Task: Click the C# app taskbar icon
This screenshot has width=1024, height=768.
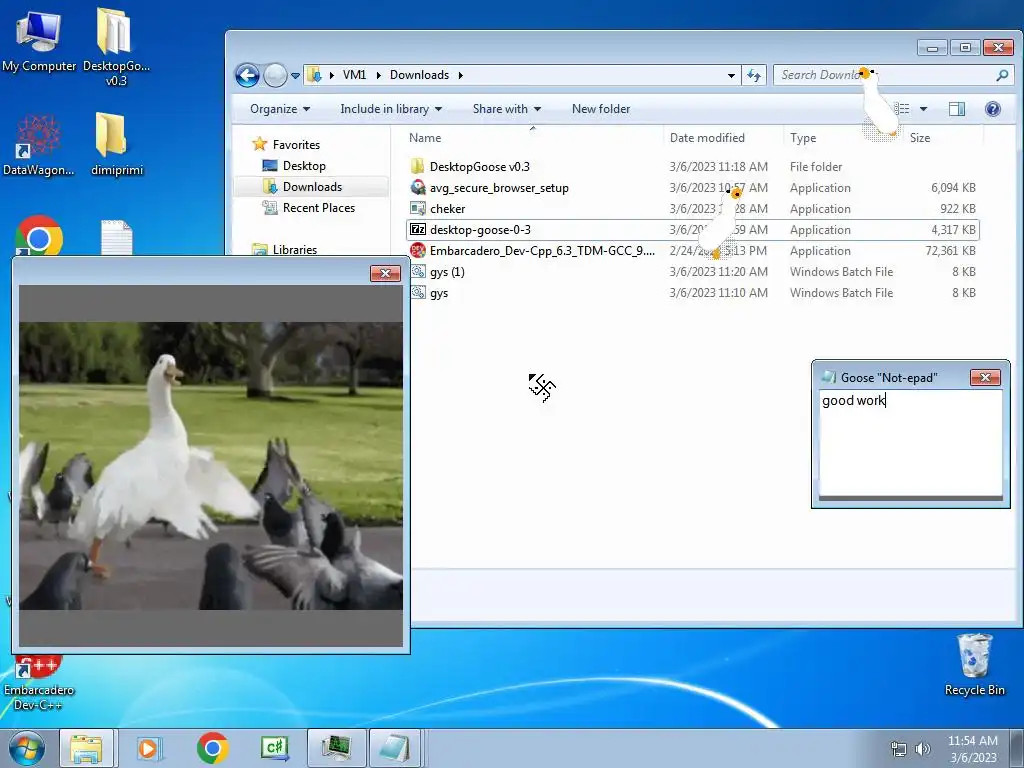Action: pyautogui.click(x=275, y=748)
